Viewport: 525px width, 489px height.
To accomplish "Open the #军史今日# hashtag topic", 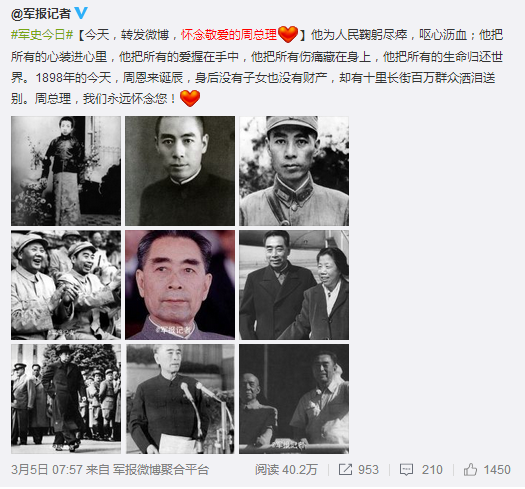I will click(x=42, y=34).
